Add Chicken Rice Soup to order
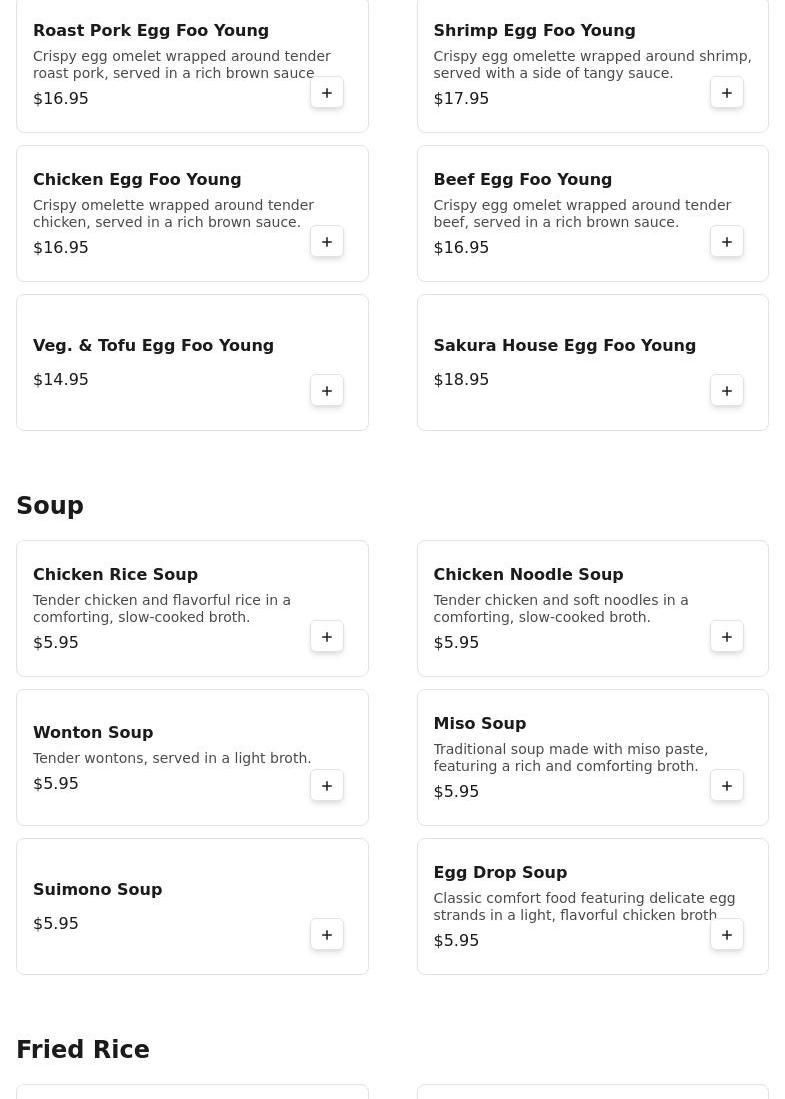 coord(327,637)
